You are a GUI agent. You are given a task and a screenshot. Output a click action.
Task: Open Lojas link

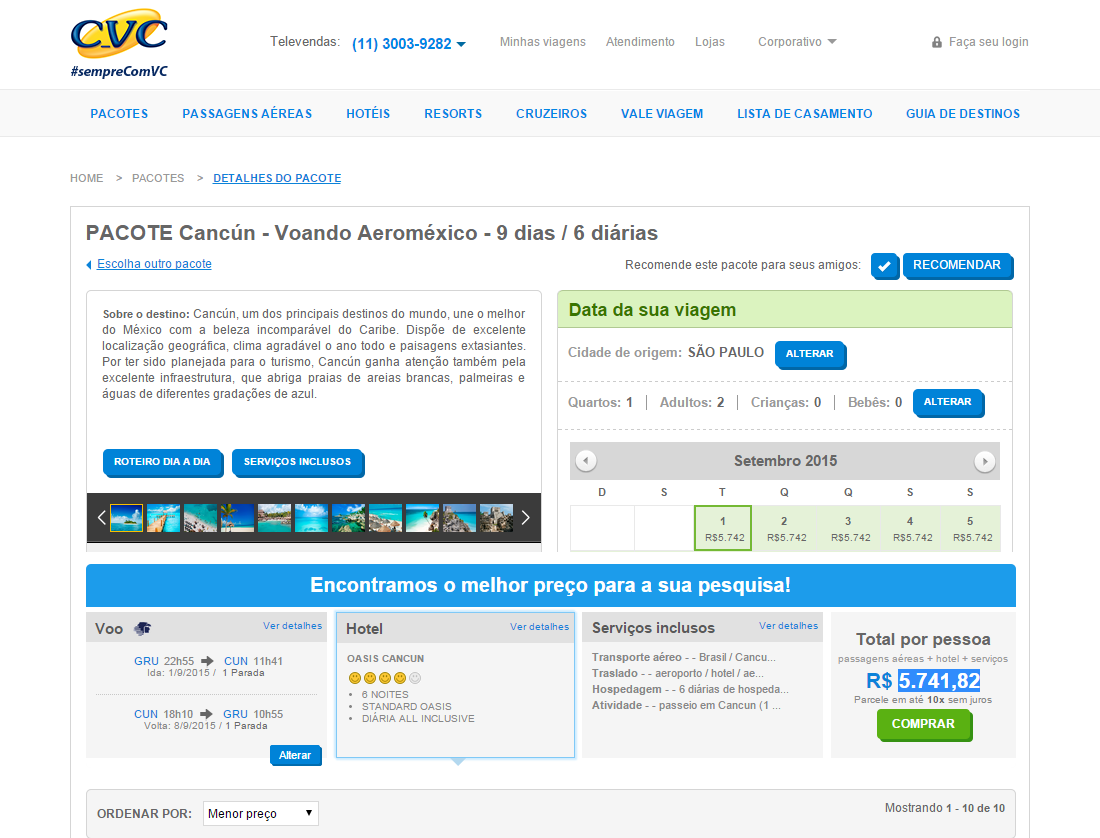click(709, 42)
